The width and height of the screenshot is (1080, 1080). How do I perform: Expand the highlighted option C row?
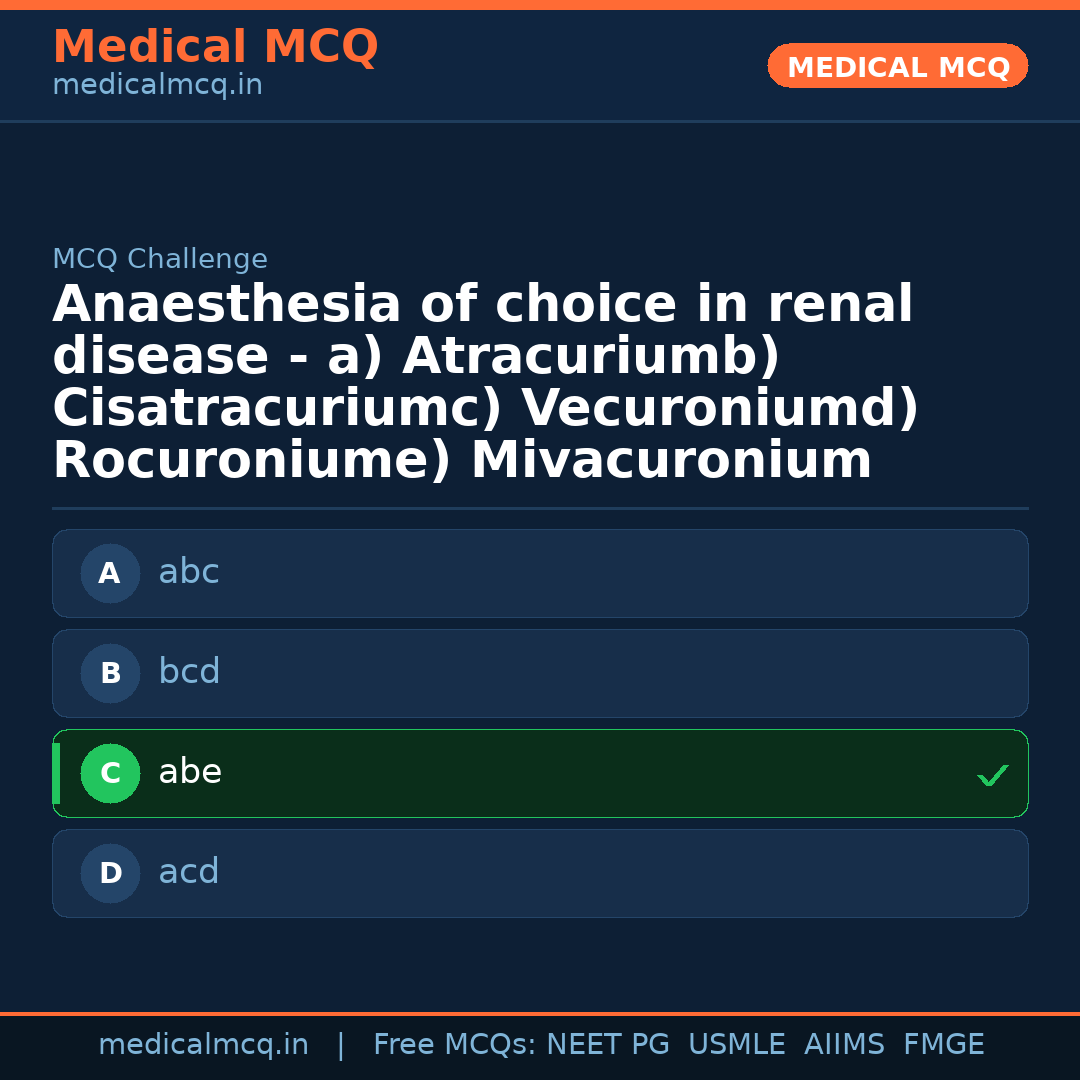tap(540, 773)
